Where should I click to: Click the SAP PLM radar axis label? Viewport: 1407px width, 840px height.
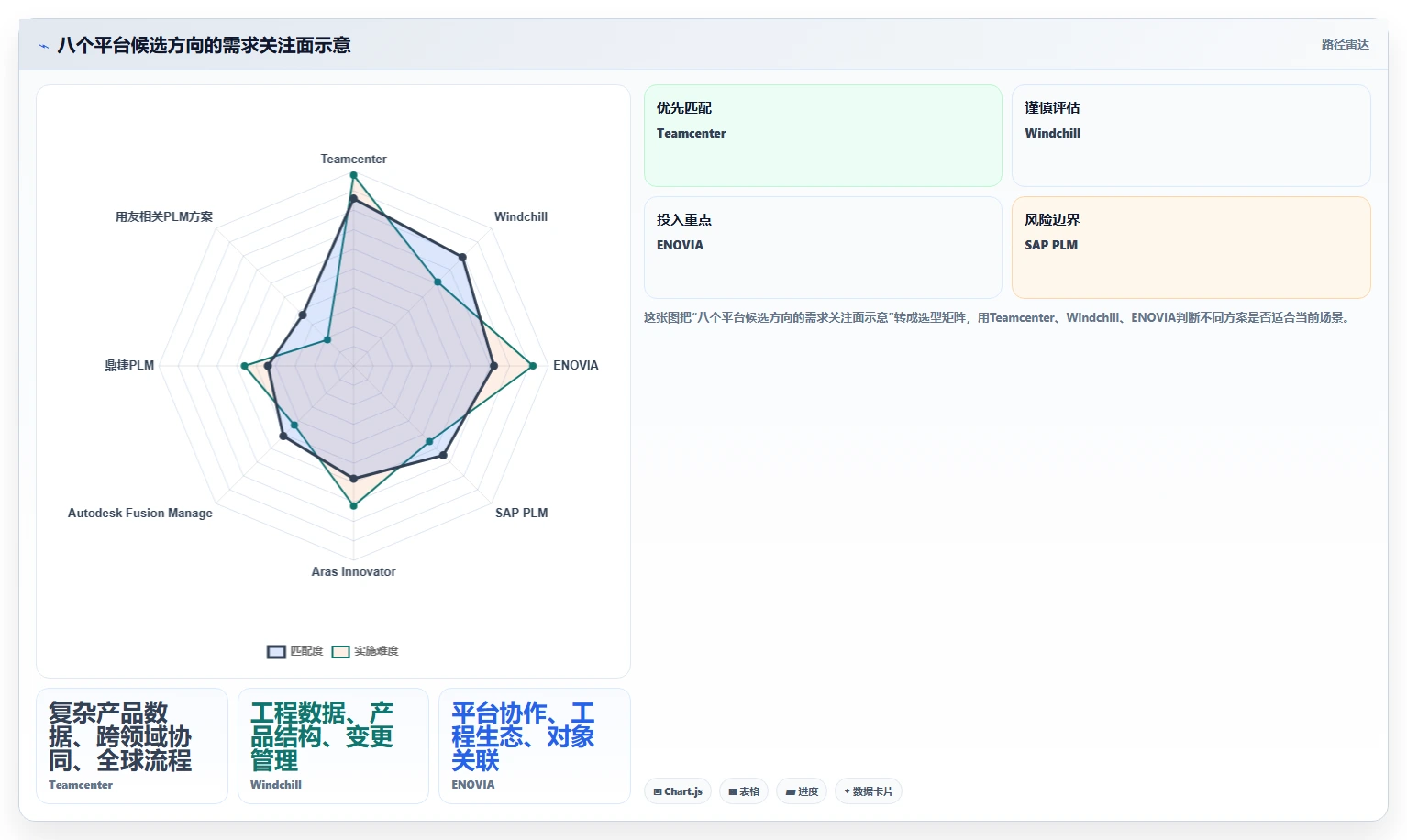tap(522, 513)
